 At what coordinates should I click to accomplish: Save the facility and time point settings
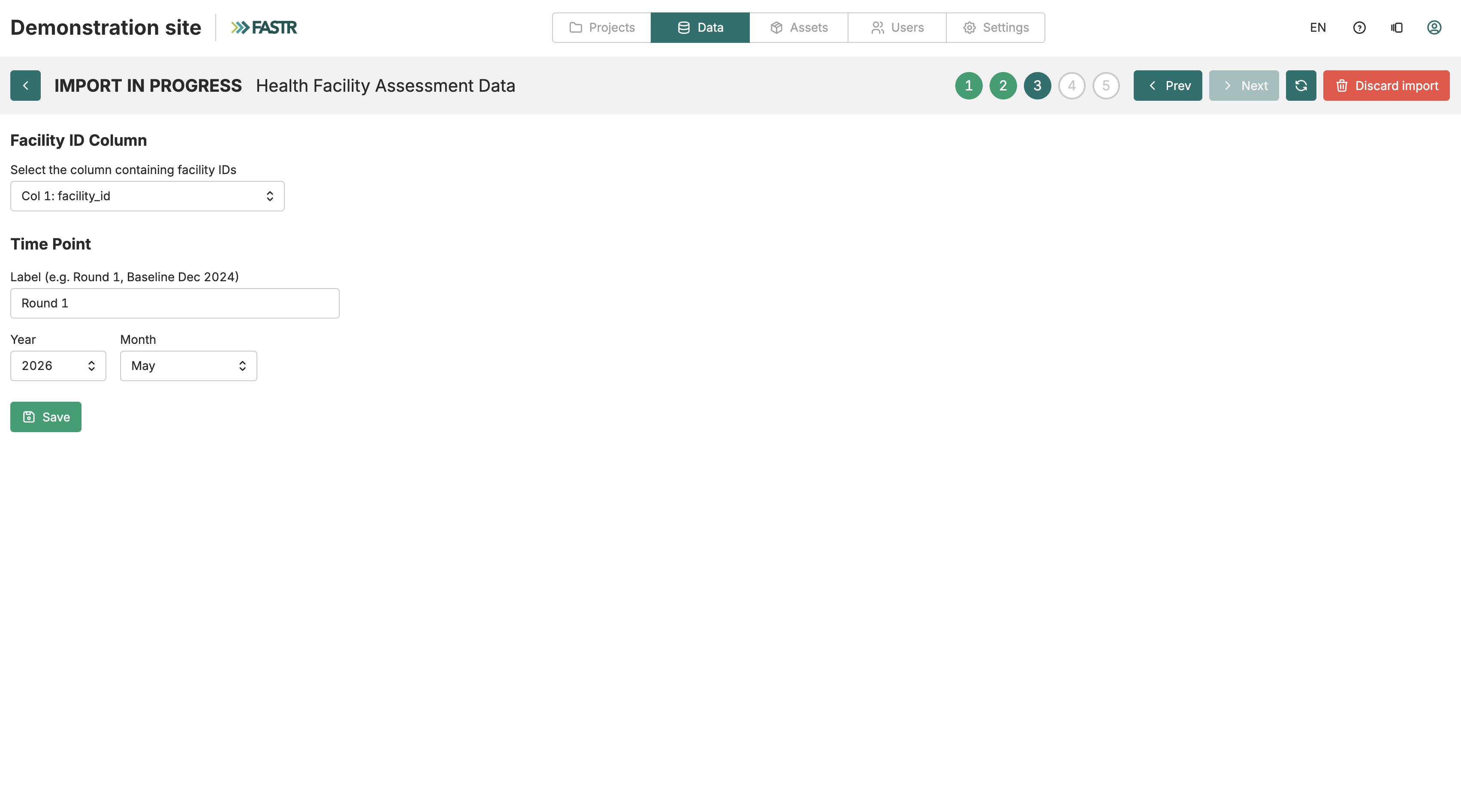(46, 417)
